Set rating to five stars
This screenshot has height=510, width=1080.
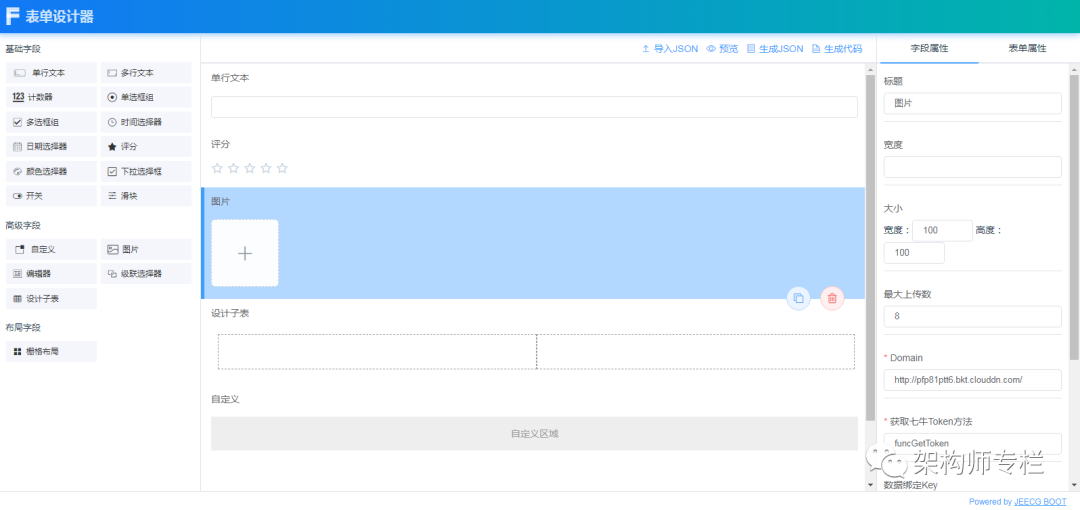pos(282,168)
